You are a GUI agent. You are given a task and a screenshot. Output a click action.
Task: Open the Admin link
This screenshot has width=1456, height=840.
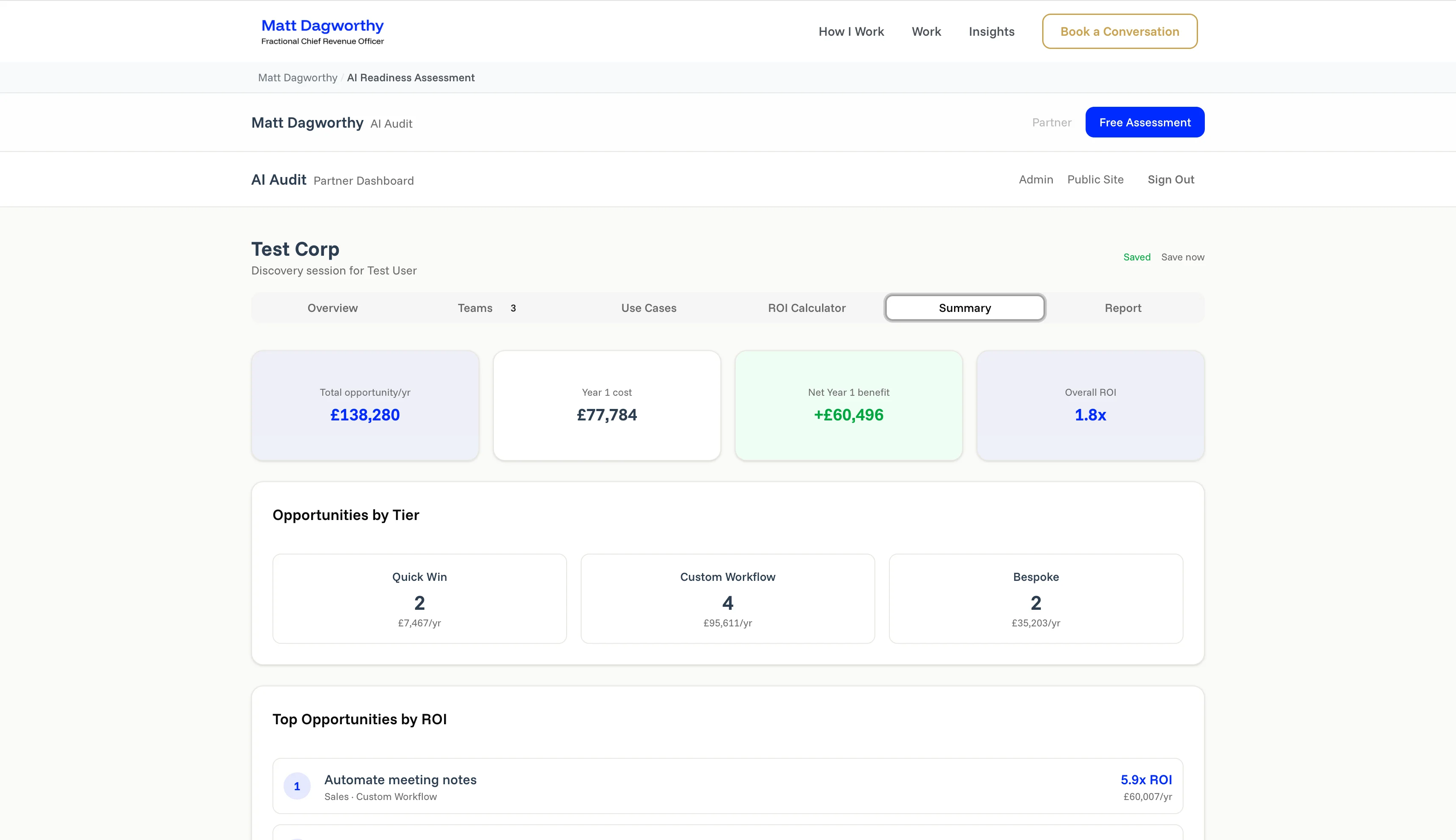coord(1035,180)
